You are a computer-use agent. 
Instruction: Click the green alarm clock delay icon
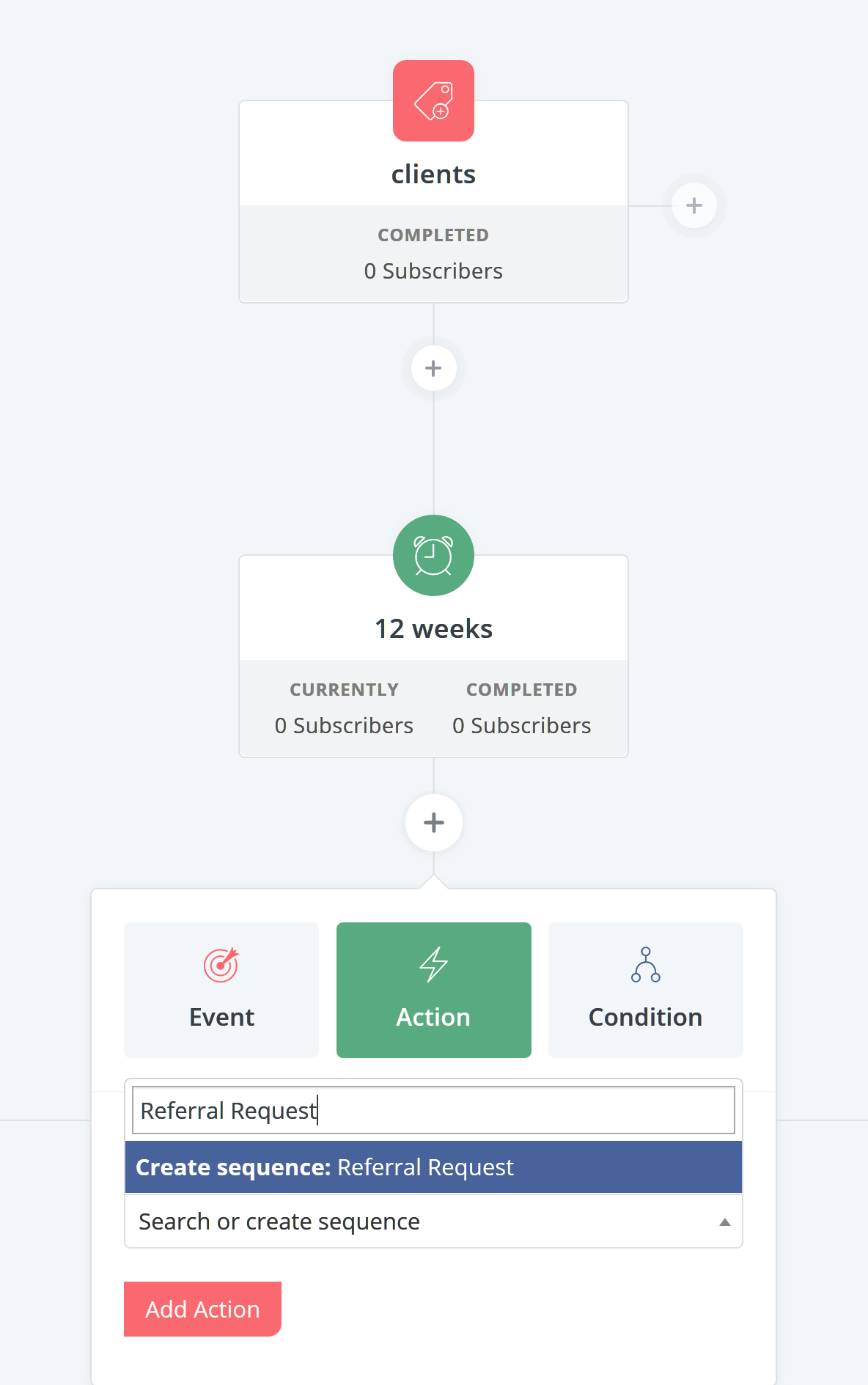pos(433,555)
